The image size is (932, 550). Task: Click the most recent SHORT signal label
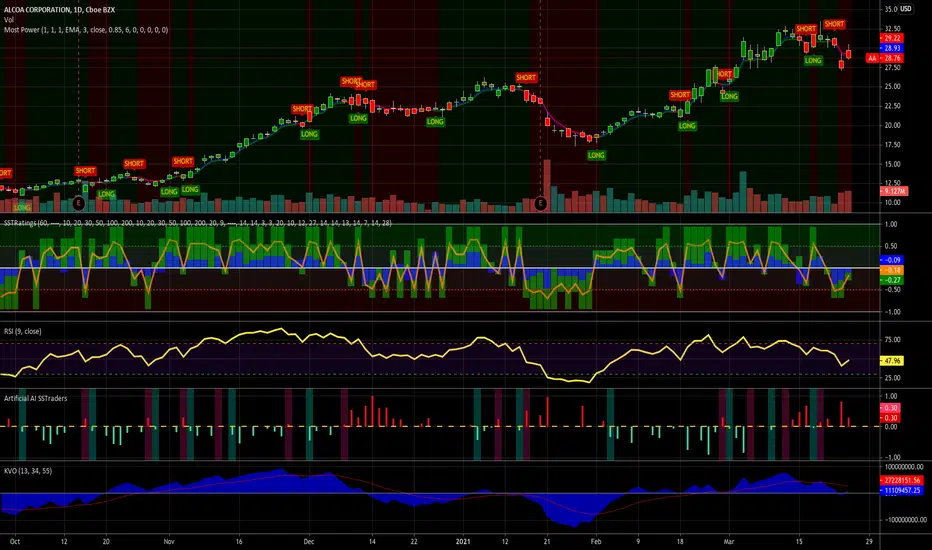tap(834, 24)
